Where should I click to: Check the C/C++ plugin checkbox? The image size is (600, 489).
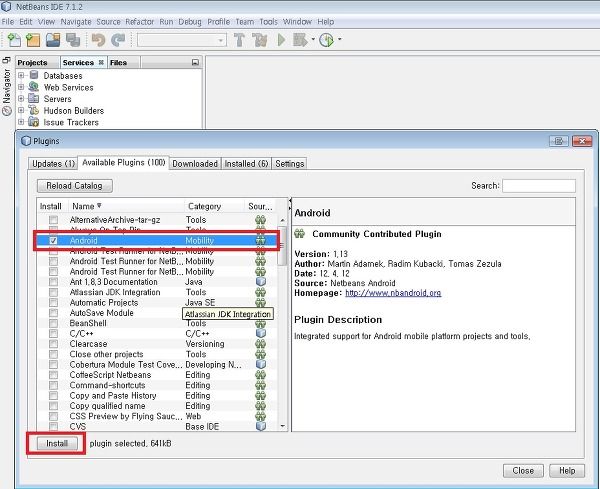pos(53,334)
